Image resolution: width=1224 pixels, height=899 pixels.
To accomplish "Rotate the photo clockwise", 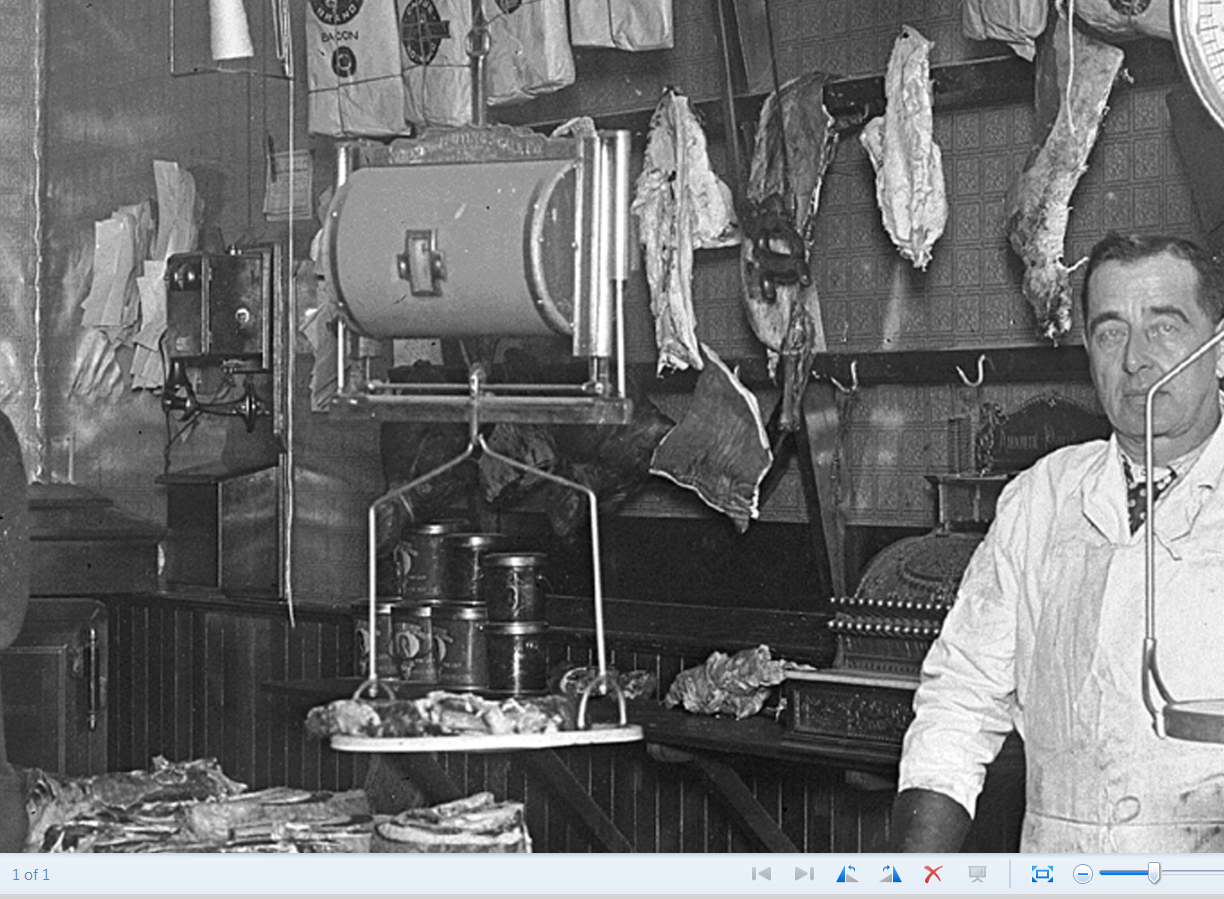I will [x=890, y=874].
